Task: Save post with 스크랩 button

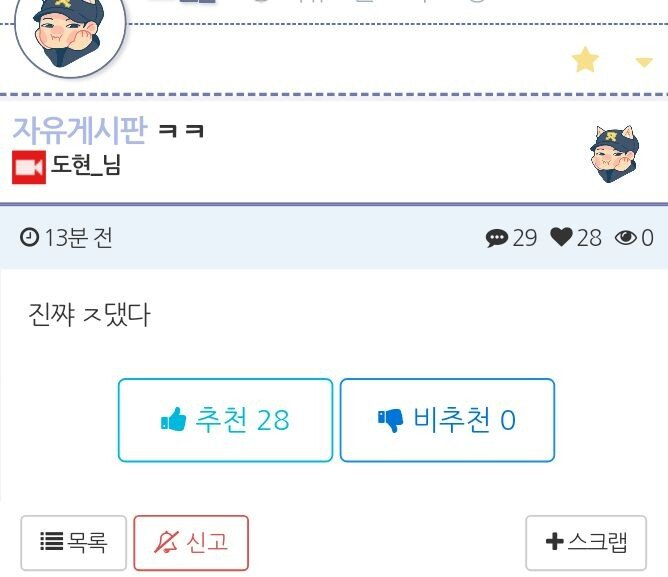Action: tap(586, 542)
